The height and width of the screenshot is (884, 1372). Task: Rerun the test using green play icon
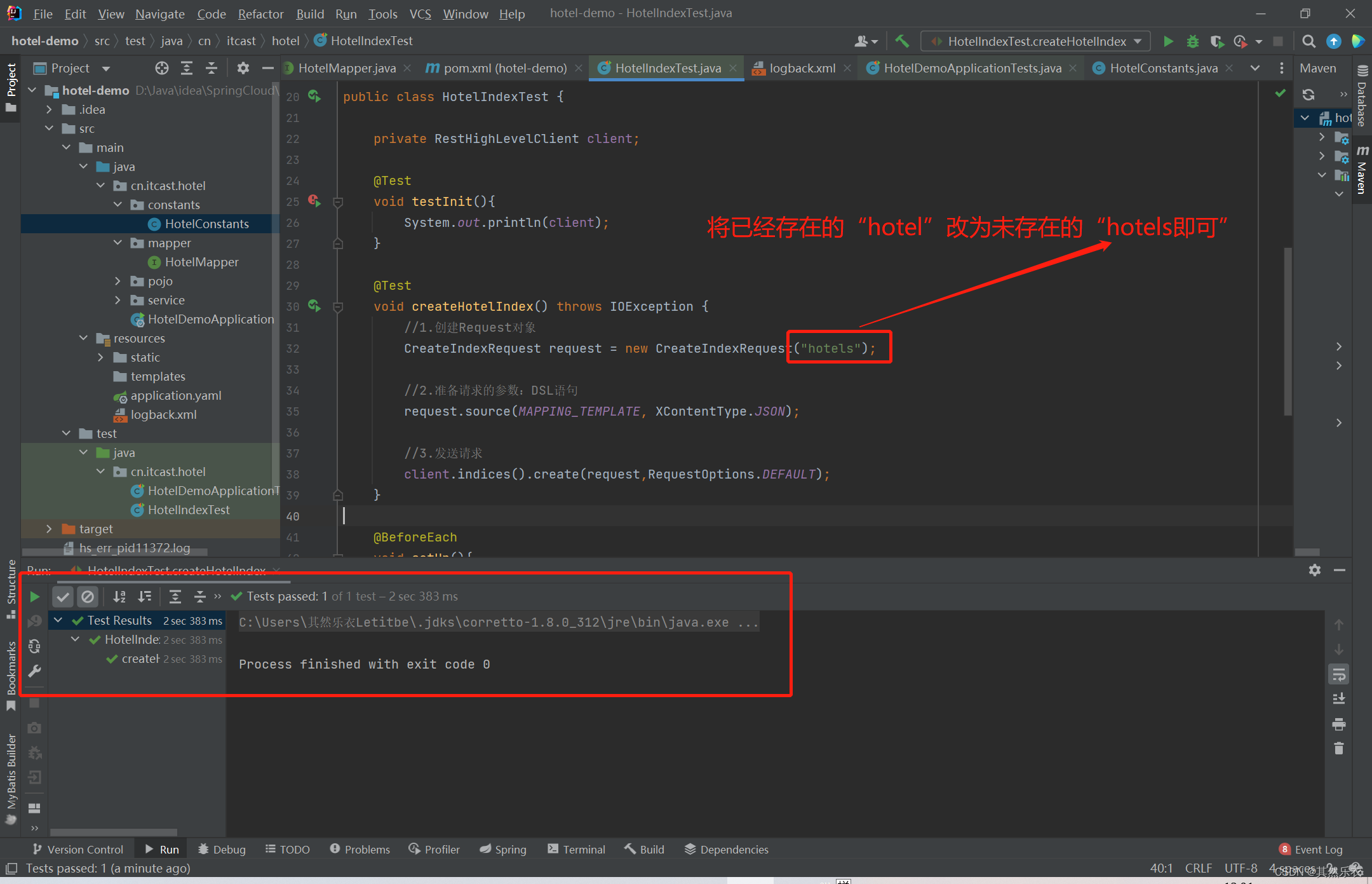(x=35, y=596)
